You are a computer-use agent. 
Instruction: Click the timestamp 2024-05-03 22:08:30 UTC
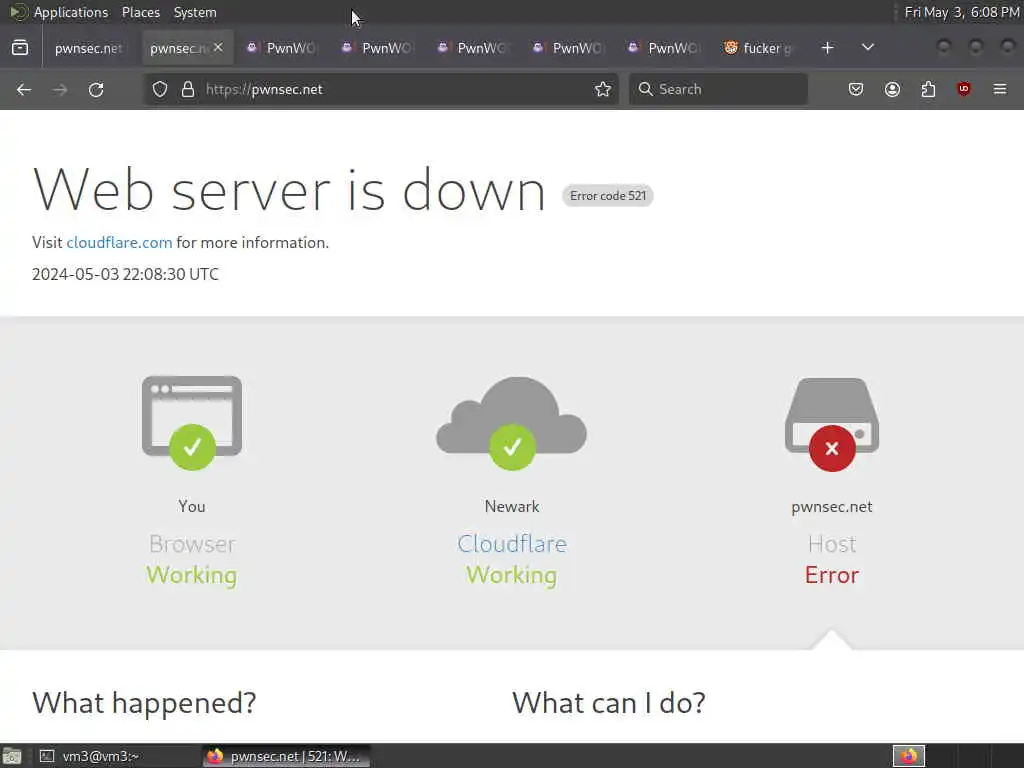click(125, 274)
